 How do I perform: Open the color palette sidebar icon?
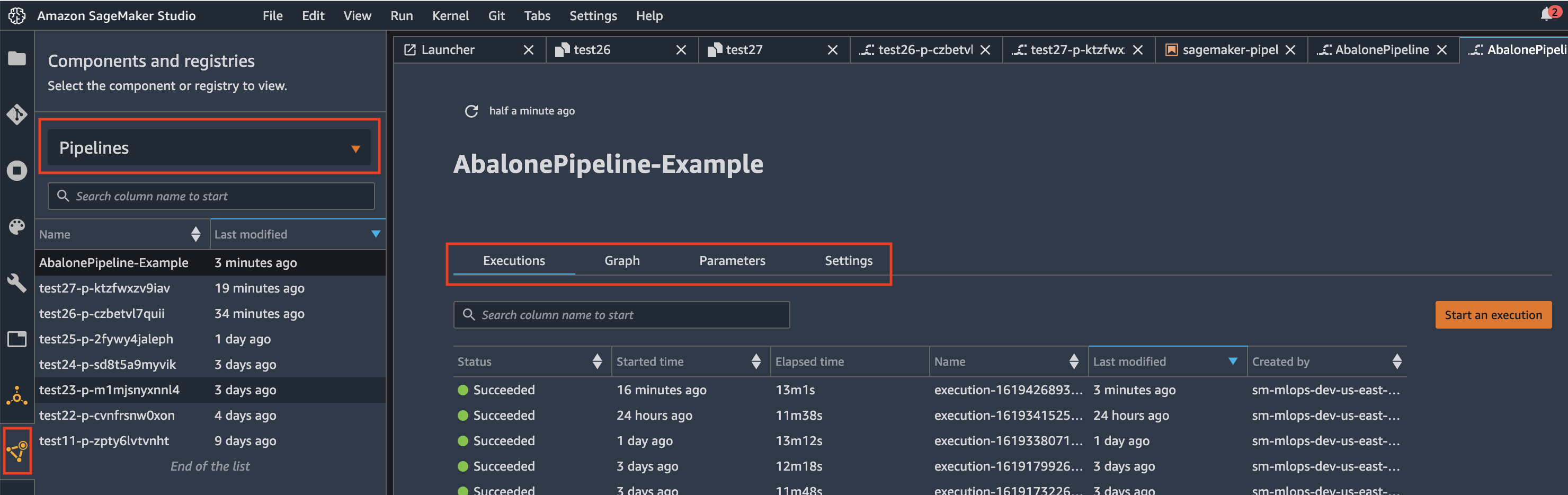[x=17, y=226]
